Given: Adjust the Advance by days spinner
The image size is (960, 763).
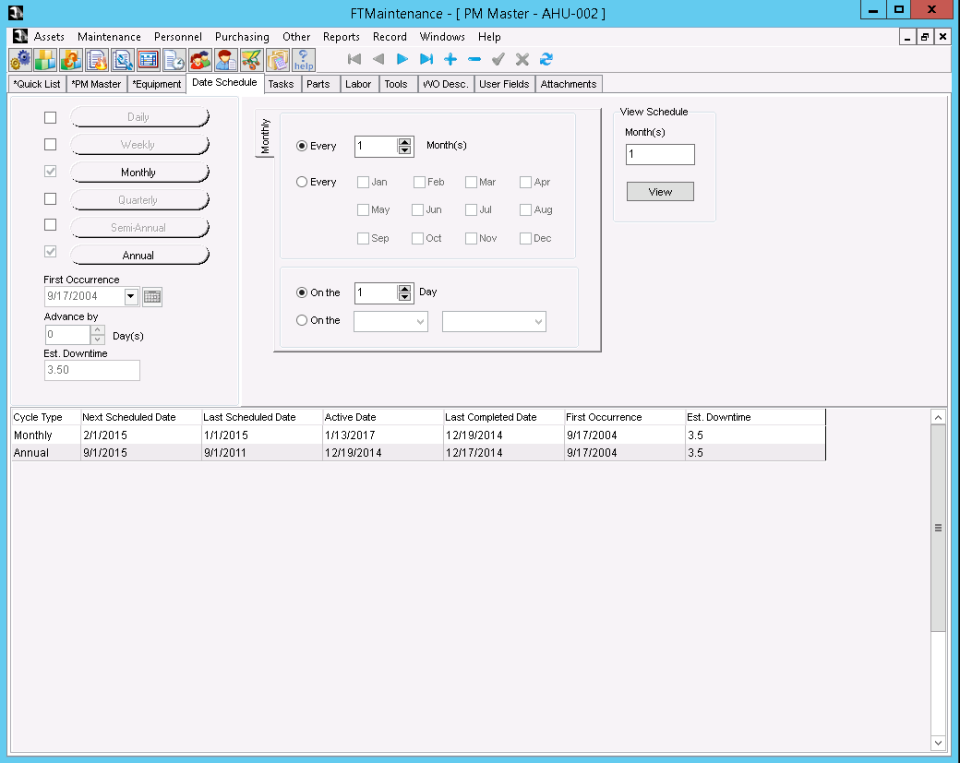Looking at the screenshot, I should (x=97, y=334).
